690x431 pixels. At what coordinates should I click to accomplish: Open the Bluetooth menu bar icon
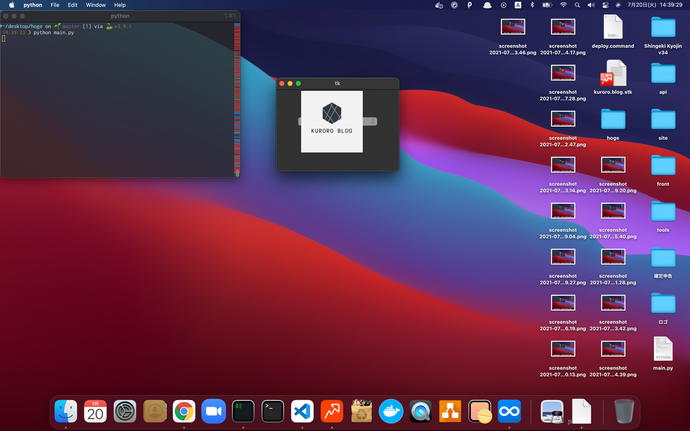532,5
